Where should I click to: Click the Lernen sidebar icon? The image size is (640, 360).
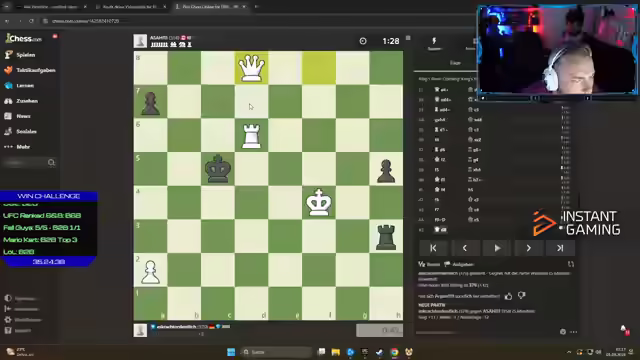click(x=8, y=85)
